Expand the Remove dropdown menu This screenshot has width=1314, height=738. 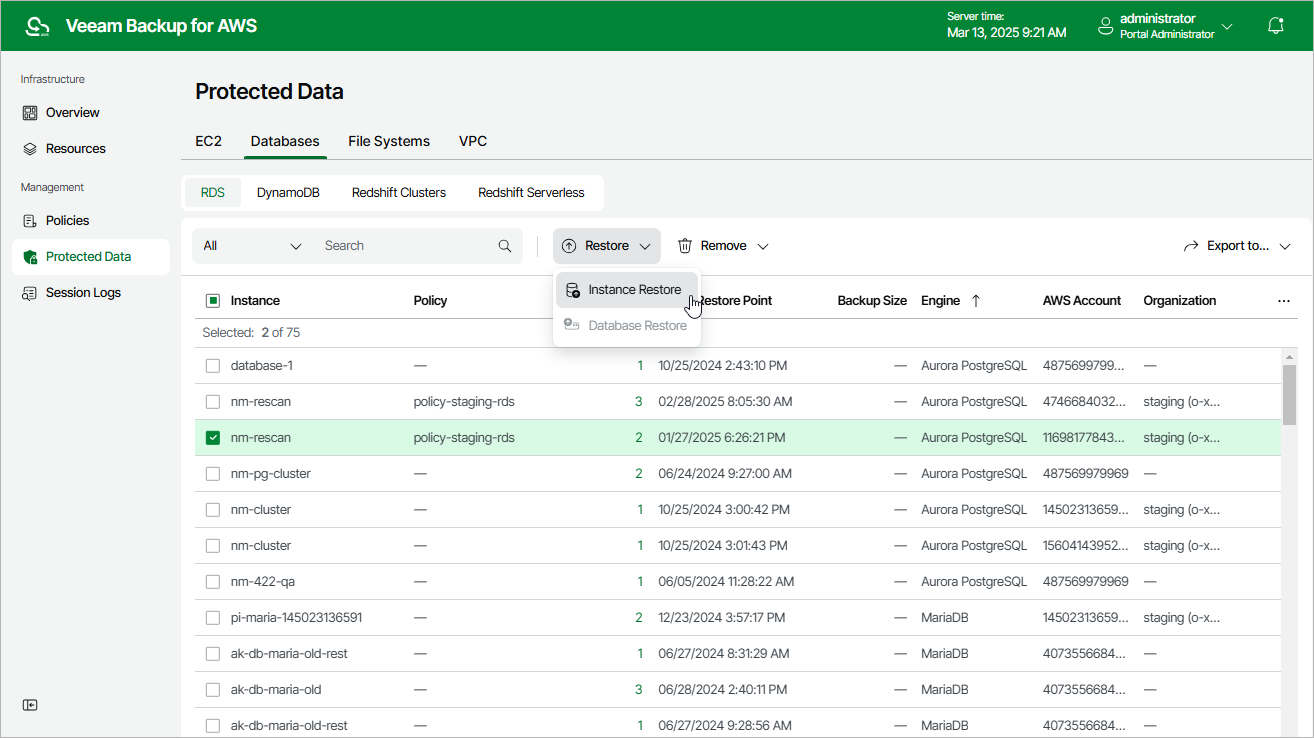click(723, 246)
